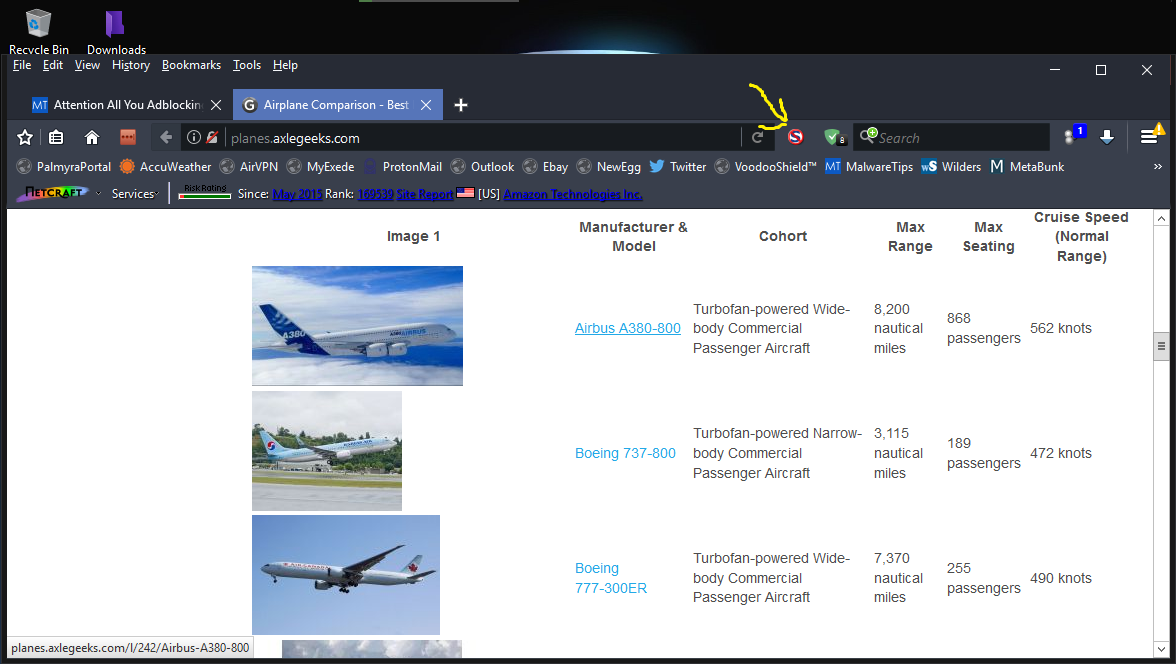Open the Bookmarks menu
Image resolution: width=1176 pixels, height=664 pixels.
191,65
